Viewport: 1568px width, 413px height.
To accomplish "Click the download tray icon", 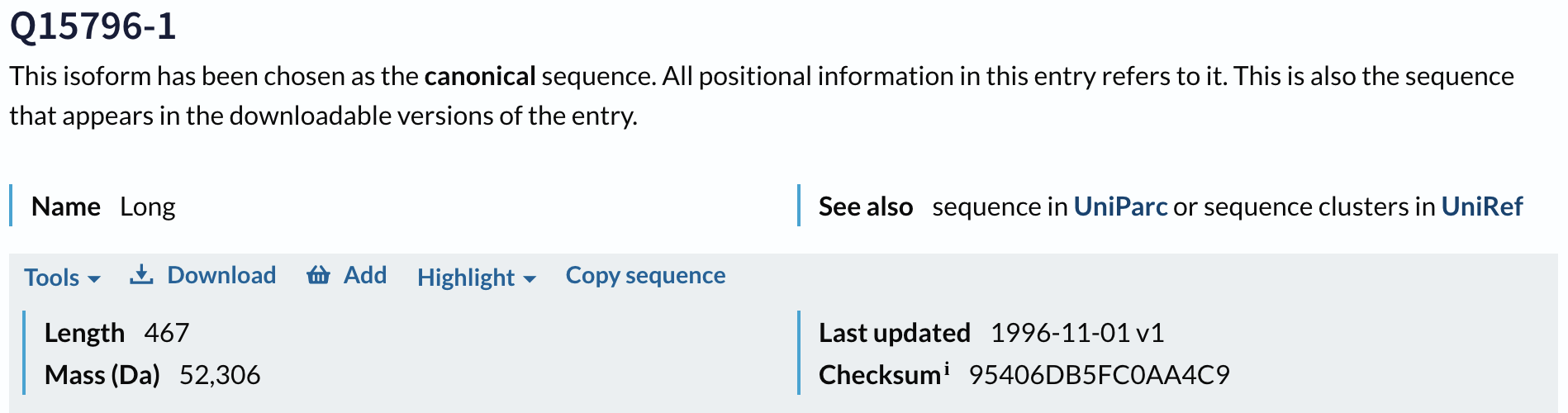I will (x=141, y=275).
